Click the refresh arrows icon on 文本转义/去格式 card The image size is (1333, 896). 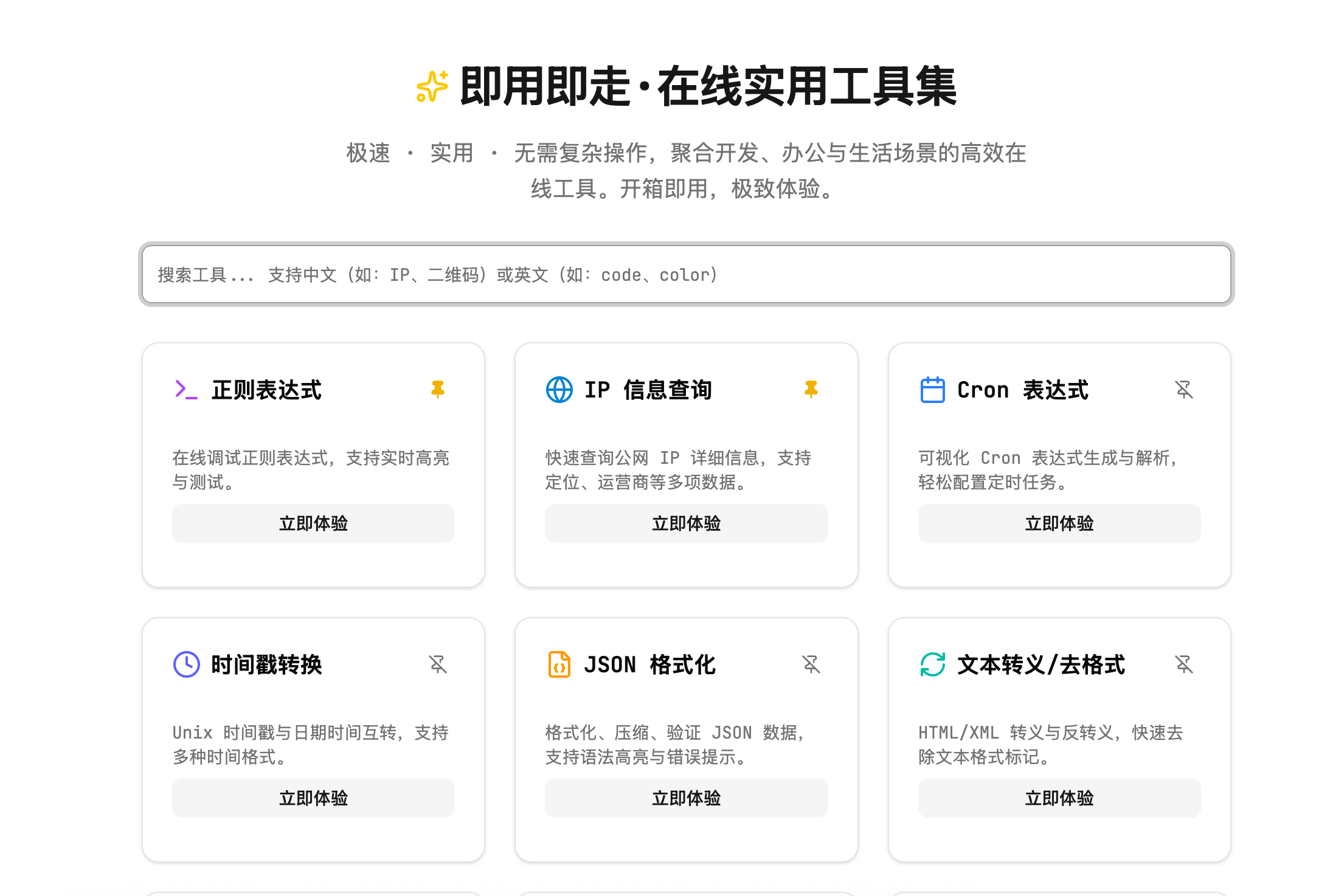[x=932, y=664]
